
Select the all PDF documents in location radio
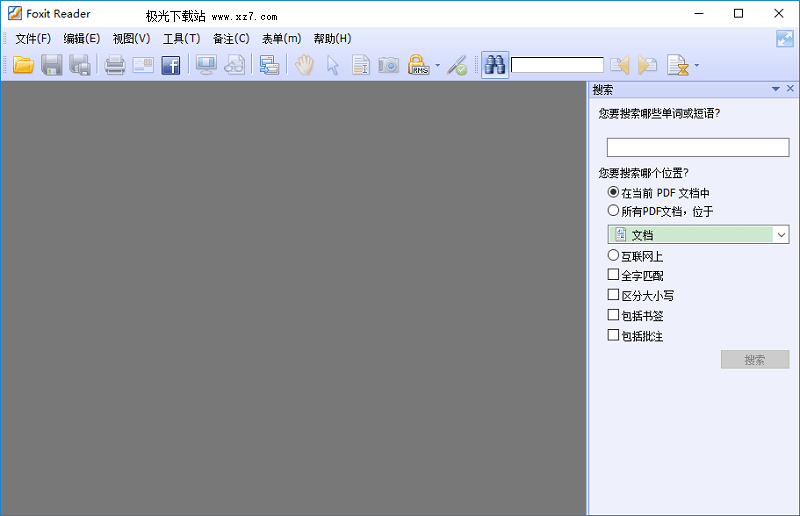coord(613,210)
